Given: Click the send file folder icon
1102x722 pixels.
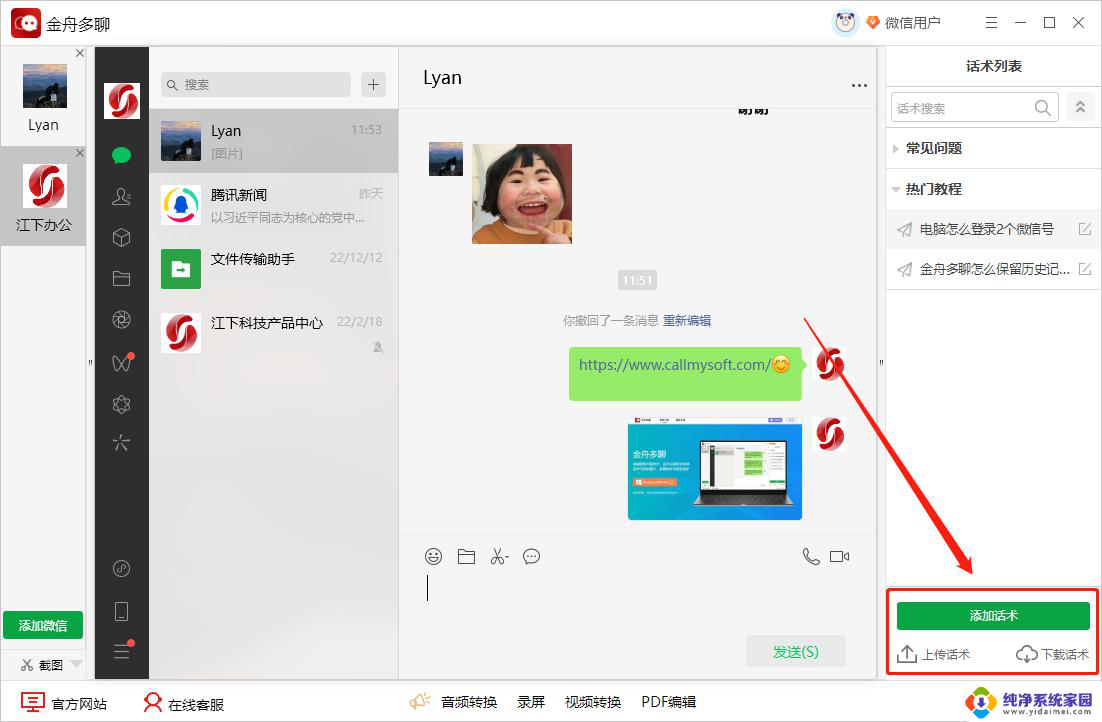Looking at the screenshot, I should pos(466,557).
